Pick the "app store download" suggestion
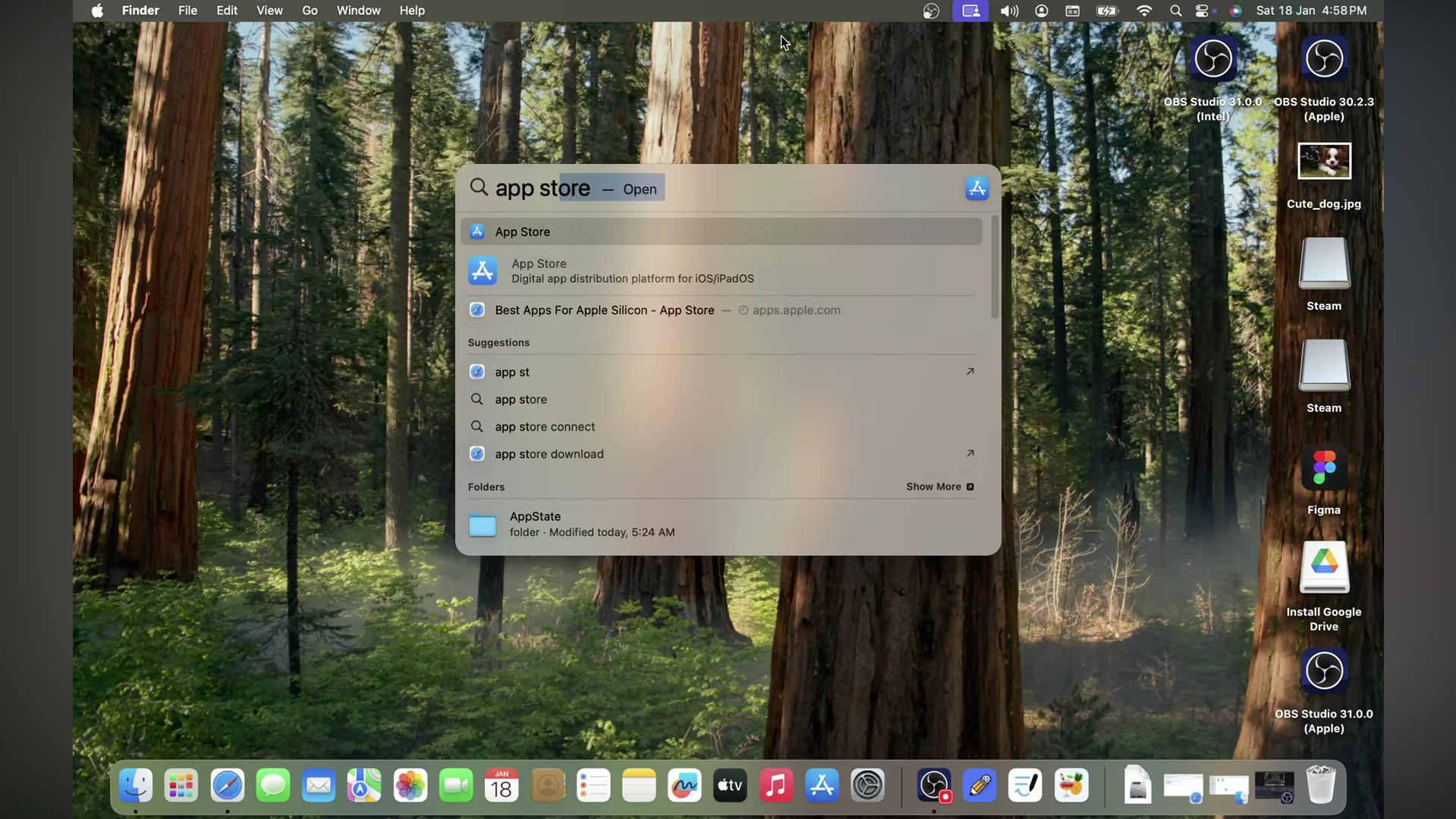 point(721,454)
